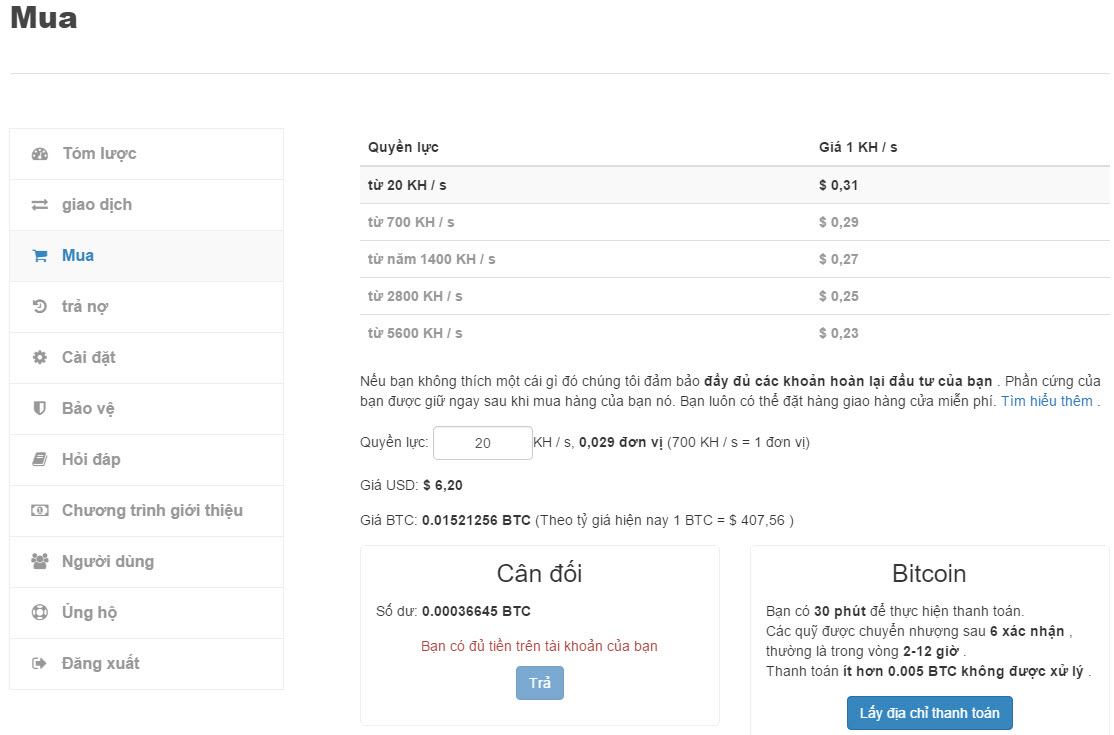Click the exchange arrows icon beside giao dịch
The height and width of the screenshot is (735, 1114).
40,205
